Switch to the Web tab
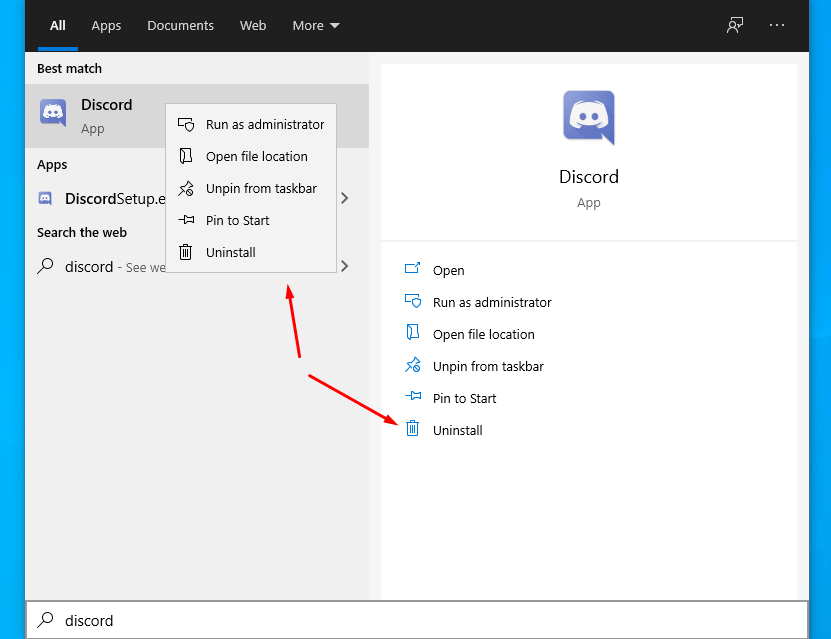Screen dimensions: 831x639 pos(253,25)
